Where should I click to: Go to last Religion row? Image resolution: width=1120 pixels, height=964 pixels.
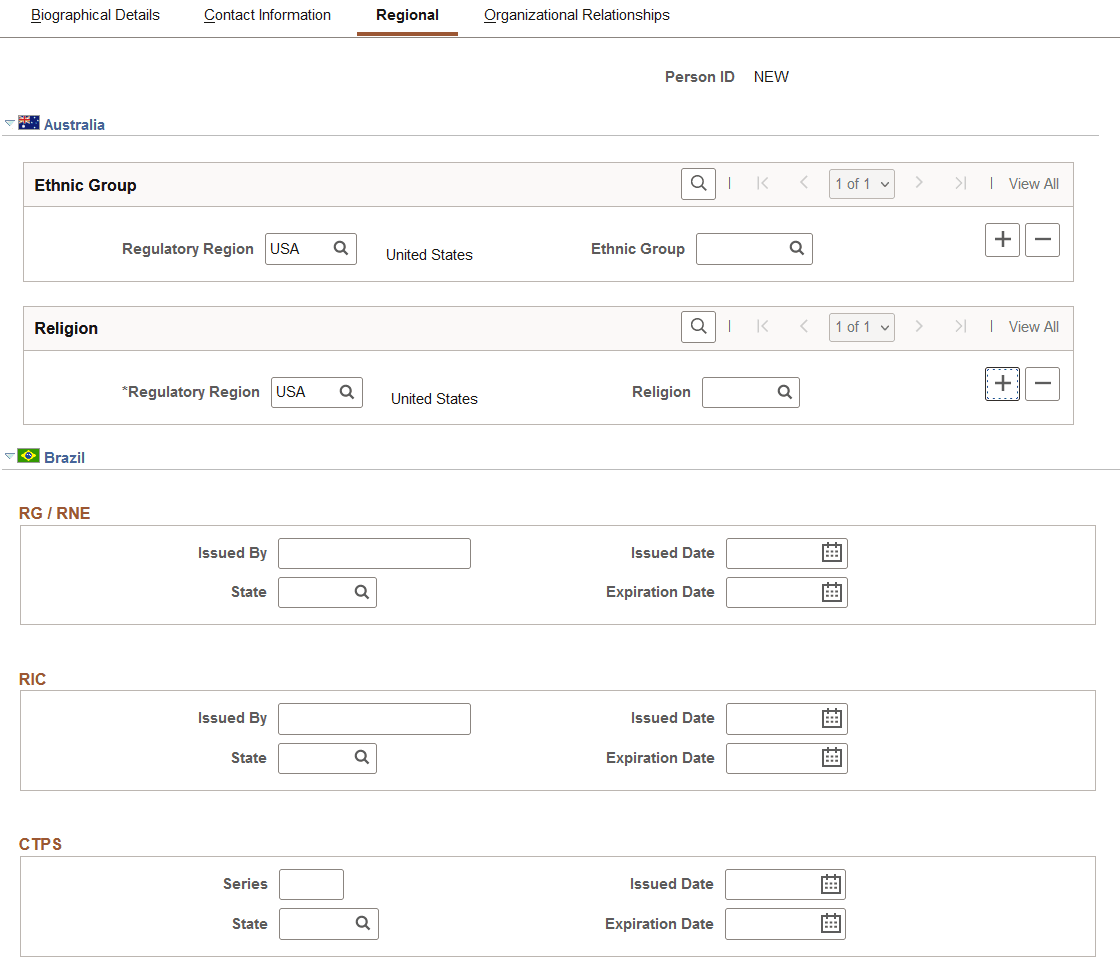click(x=961, y=326)
